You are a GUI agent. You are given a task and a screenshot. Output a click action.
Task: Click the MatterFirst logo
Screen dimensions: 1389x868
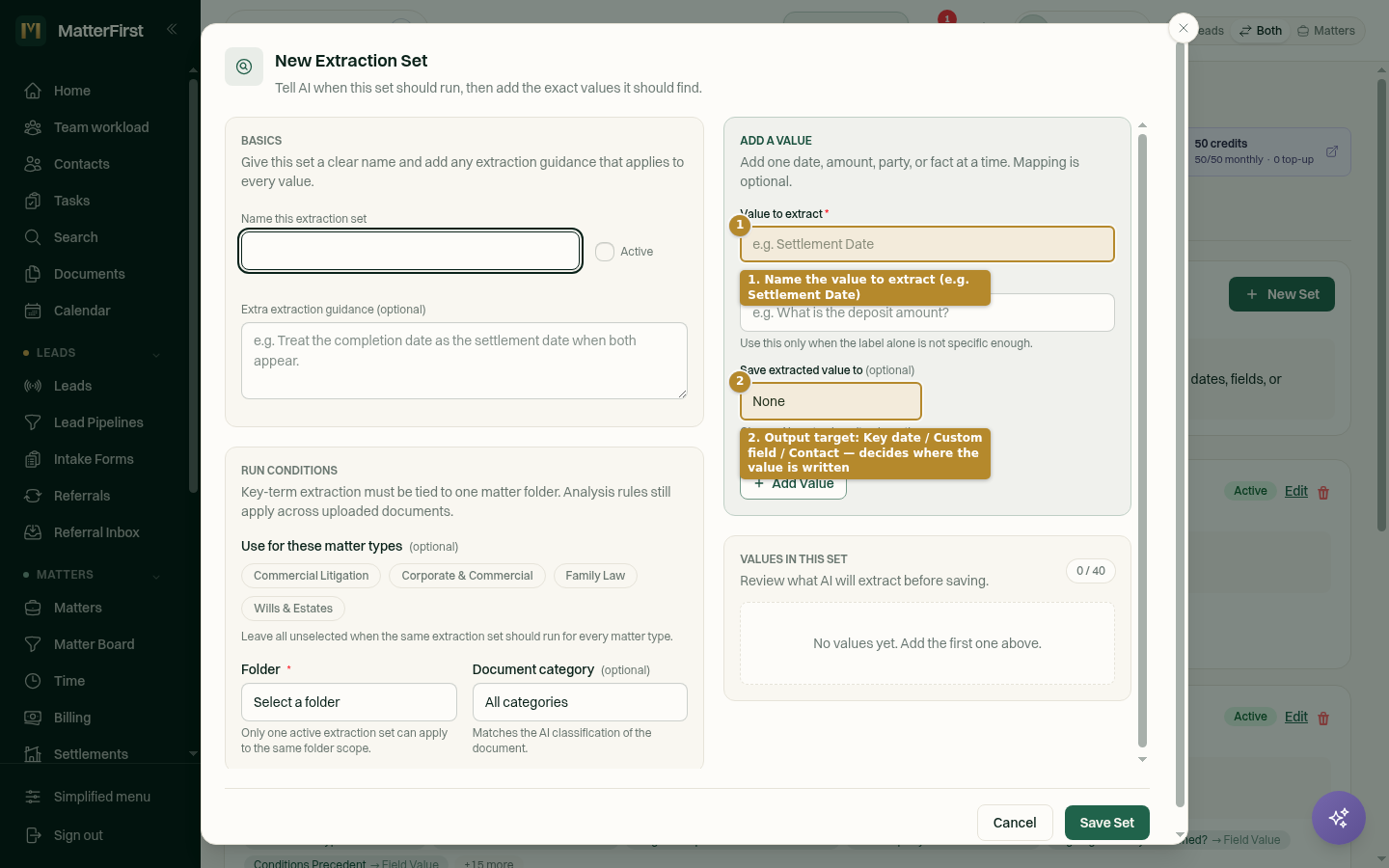[31, 31]
